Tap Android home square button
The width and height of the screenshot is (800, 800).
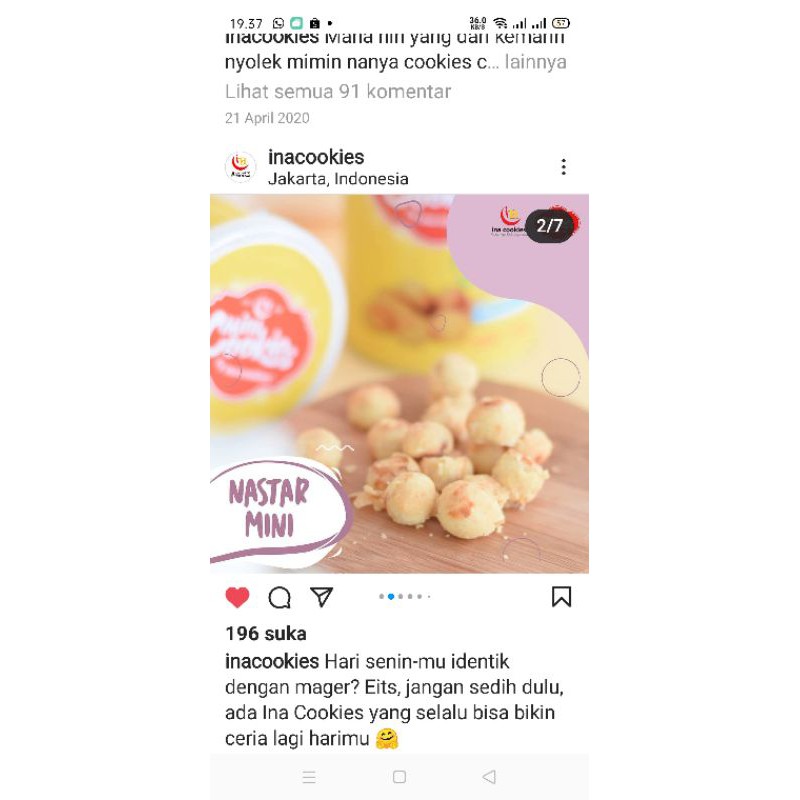tap(399, 777)
